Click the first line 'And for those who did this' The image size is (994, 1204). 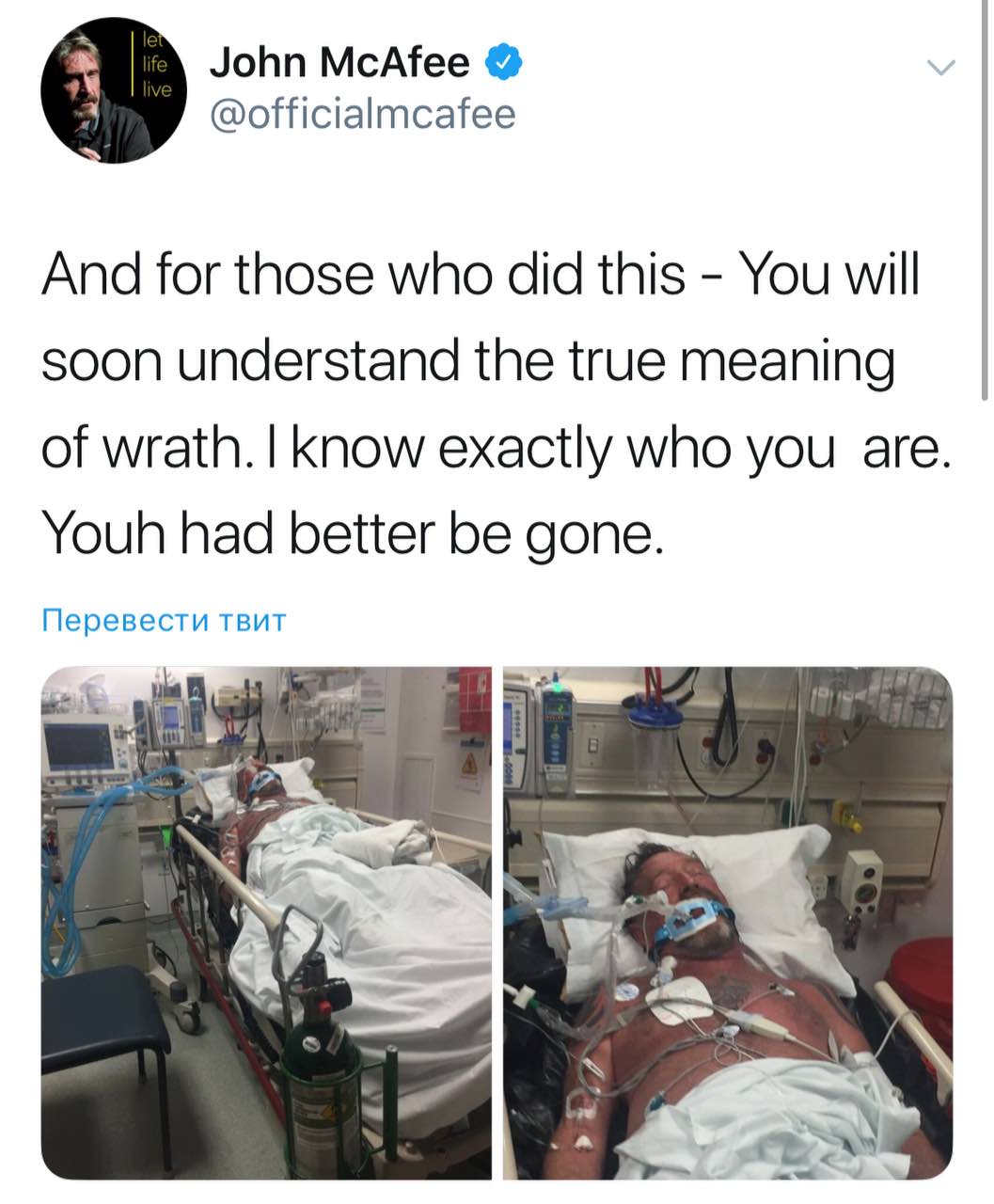pos(480,275)
